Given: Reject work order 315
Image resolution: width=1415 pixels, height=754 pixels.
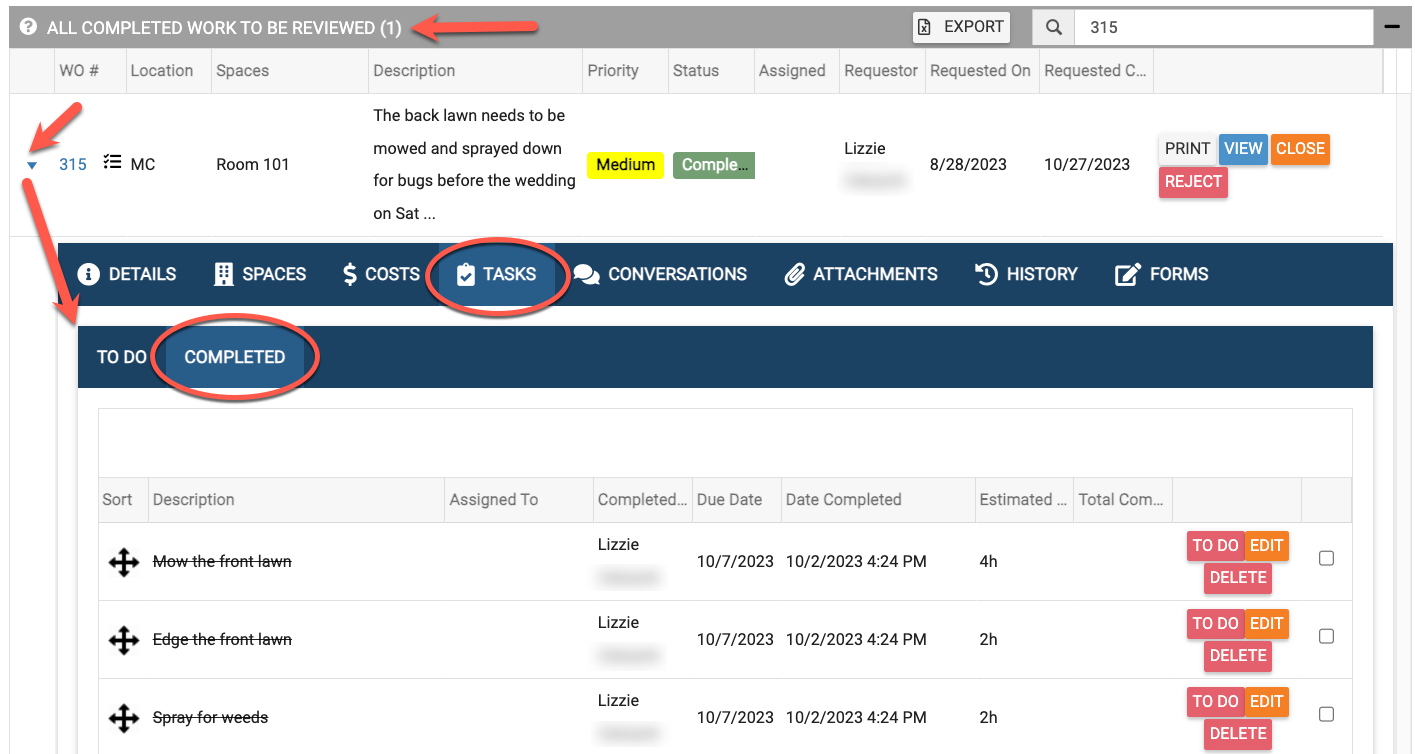Looking at the screenshot, I should (1193, 182).
